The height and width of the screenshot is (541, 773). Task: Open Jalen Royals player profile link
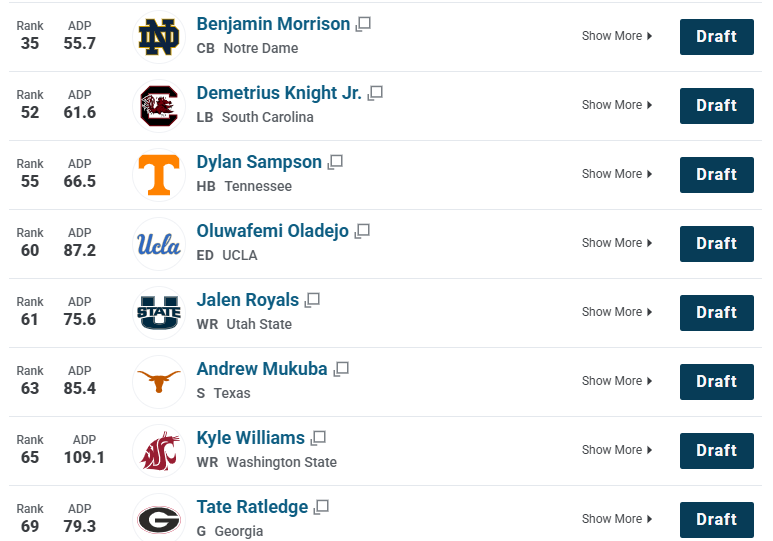(x=247, y=300)
